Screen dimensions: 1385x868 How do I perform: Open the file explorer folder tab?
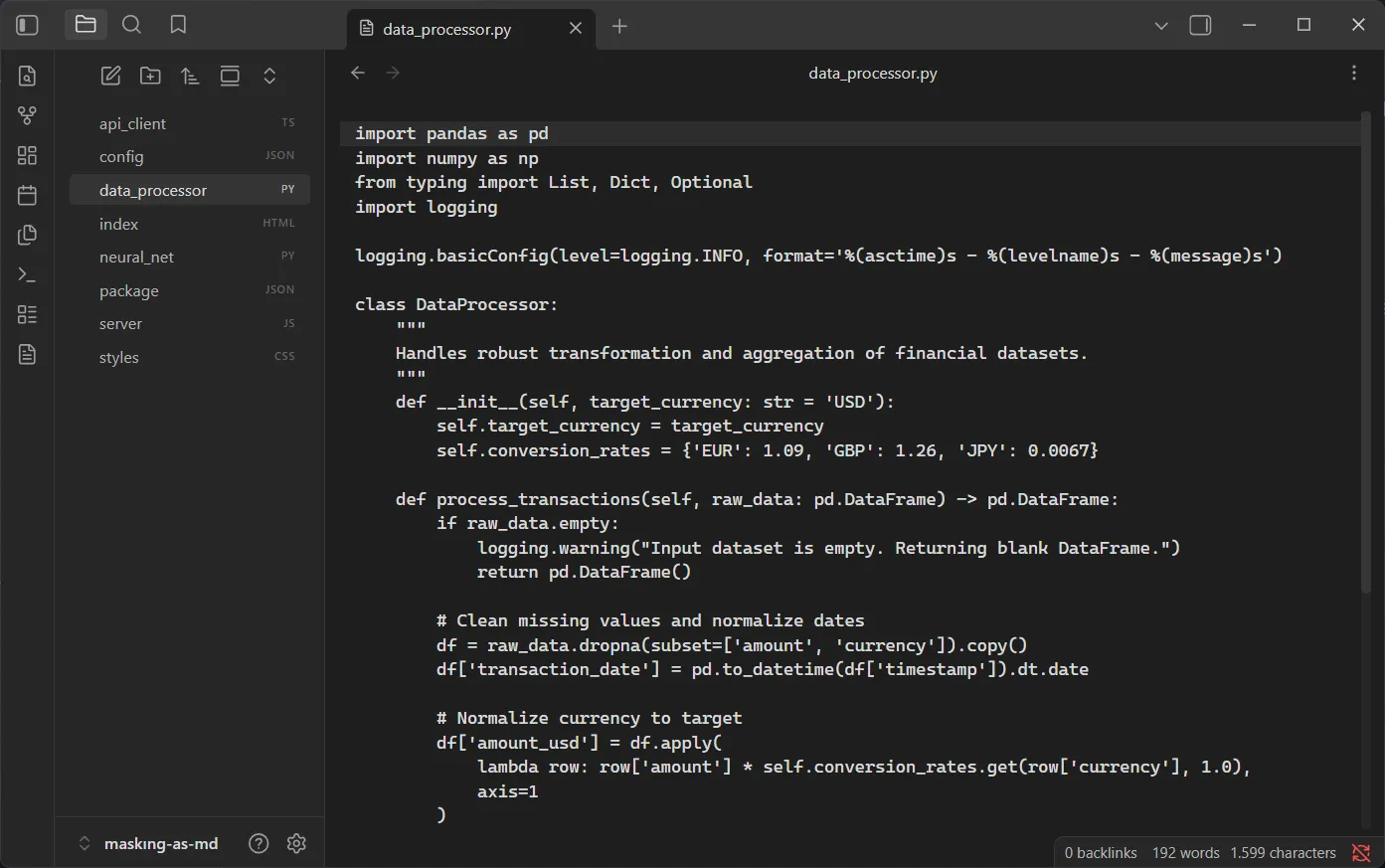click(x=86, y=25)
